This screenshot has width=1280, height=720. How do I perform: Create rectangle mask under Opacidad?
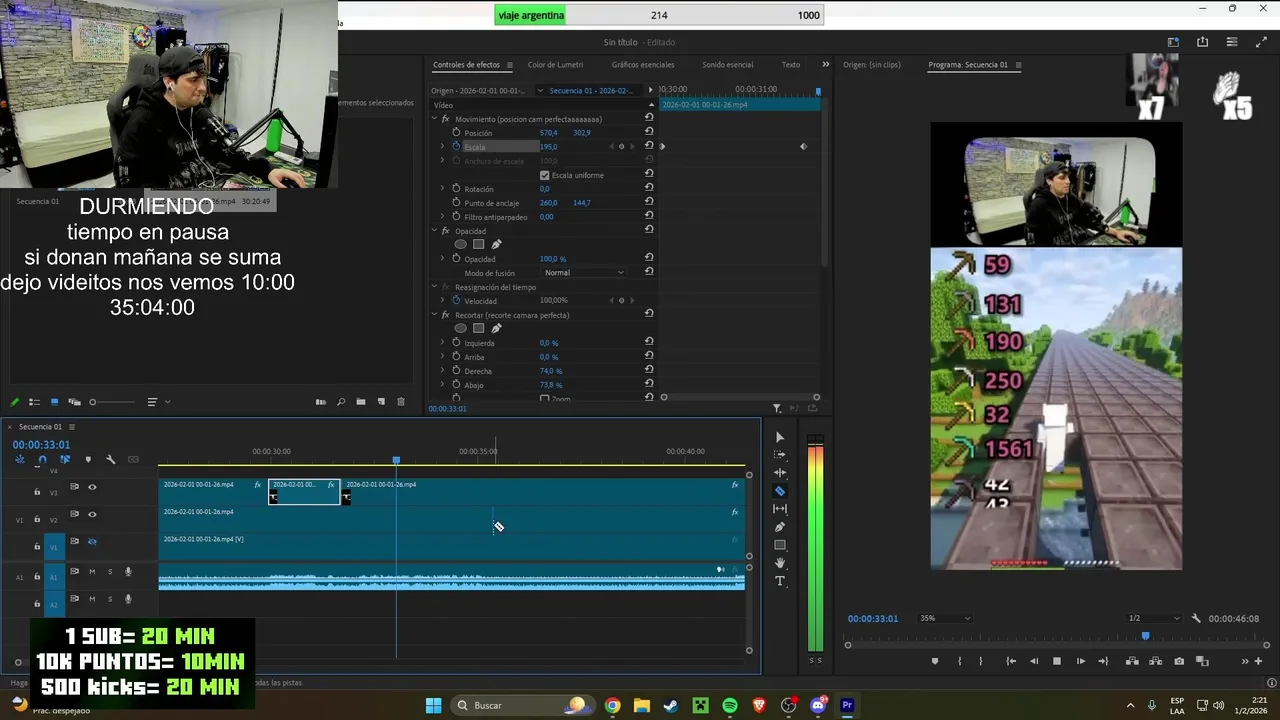pos(479,244)
